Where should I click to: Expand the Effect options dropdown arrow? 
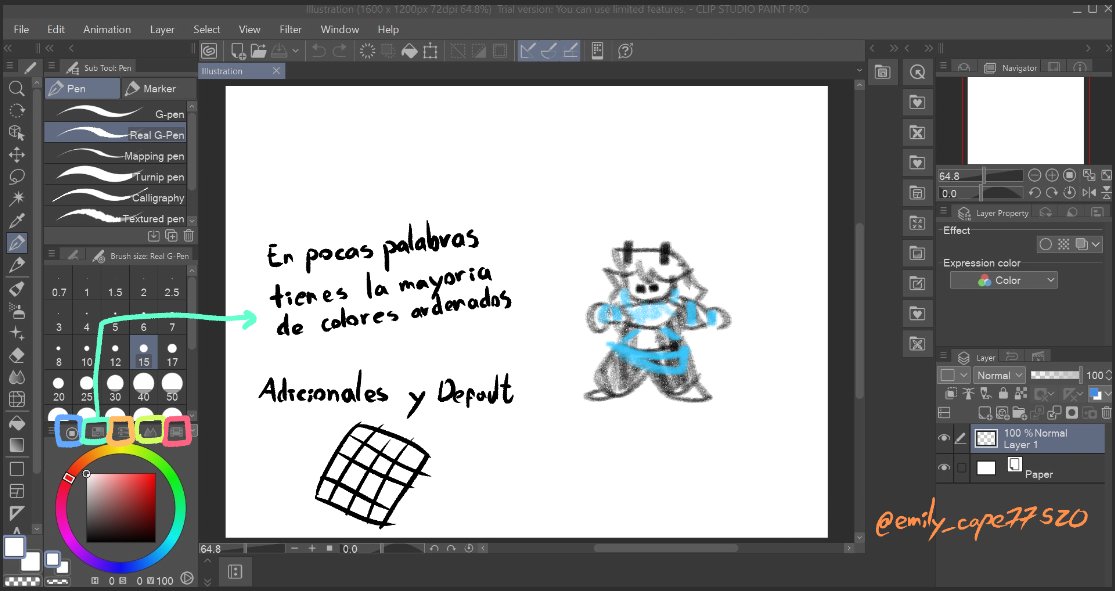[x=1096, y=244]
